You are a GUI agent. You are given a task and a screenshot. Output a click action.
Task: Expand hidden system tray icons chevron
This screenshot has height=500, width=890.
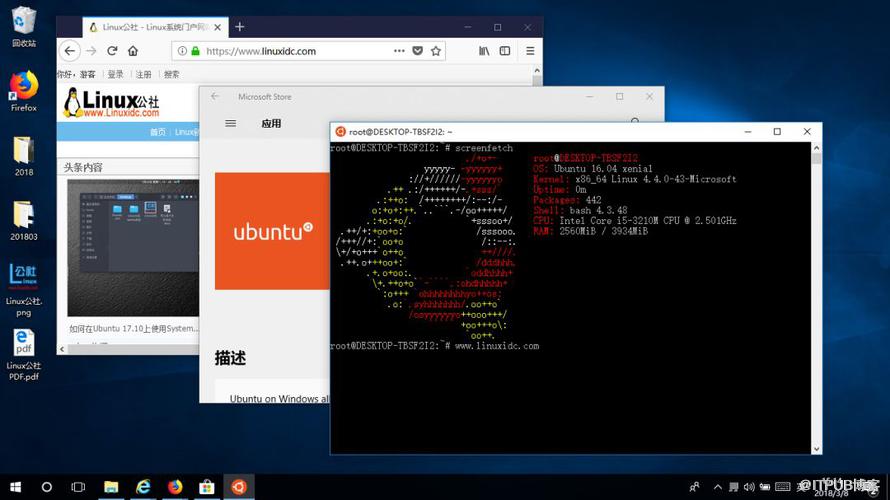[x=717, y=487]
